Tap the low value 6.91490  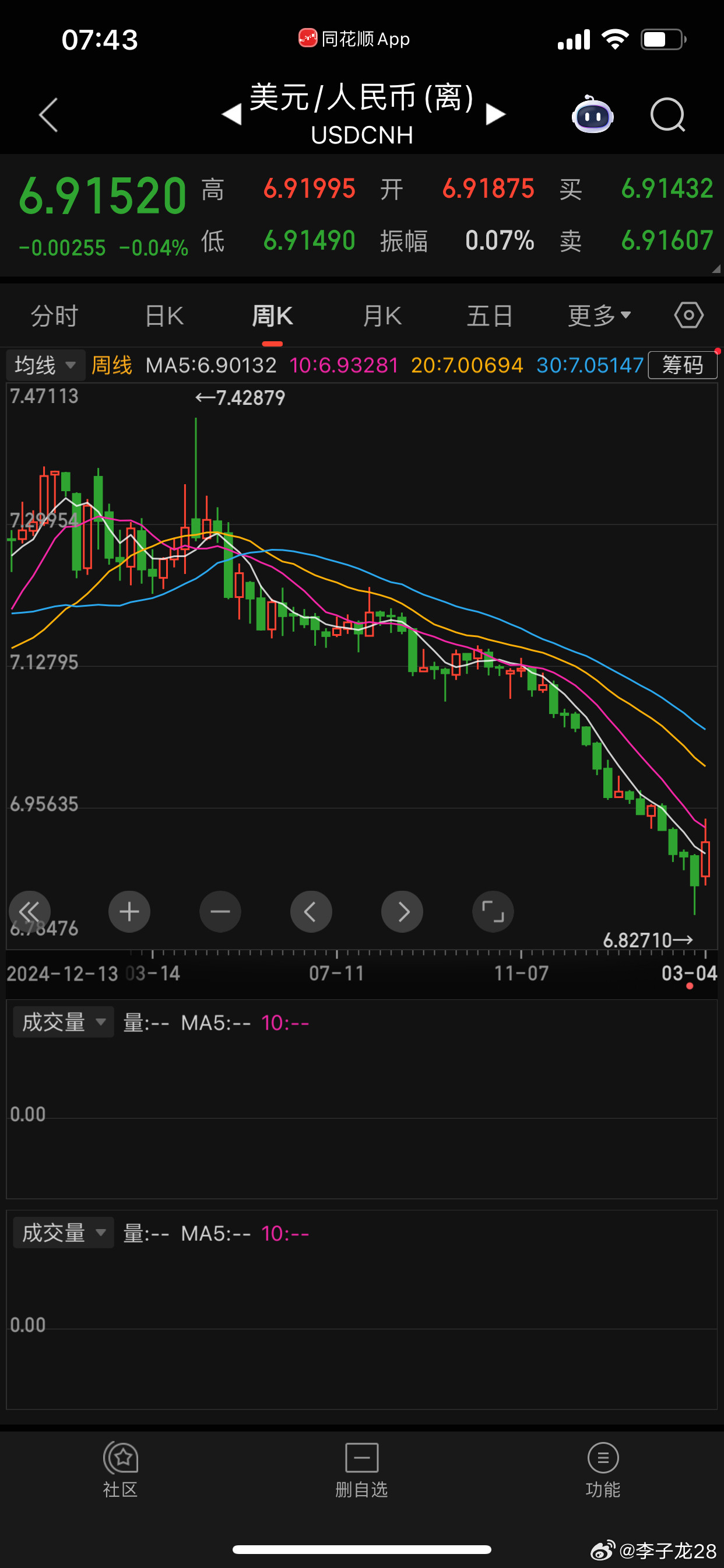[x=309, y=240]
